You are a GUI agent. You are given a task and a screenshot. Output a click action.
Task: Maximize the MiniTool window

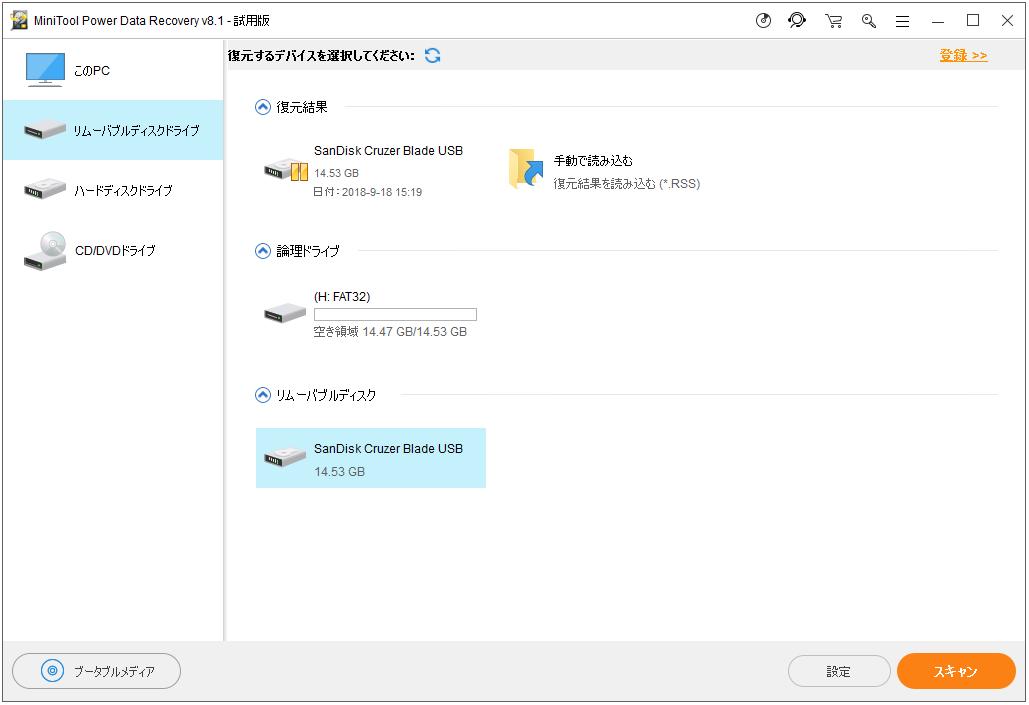pyautogui.click(x=973, y=21)
